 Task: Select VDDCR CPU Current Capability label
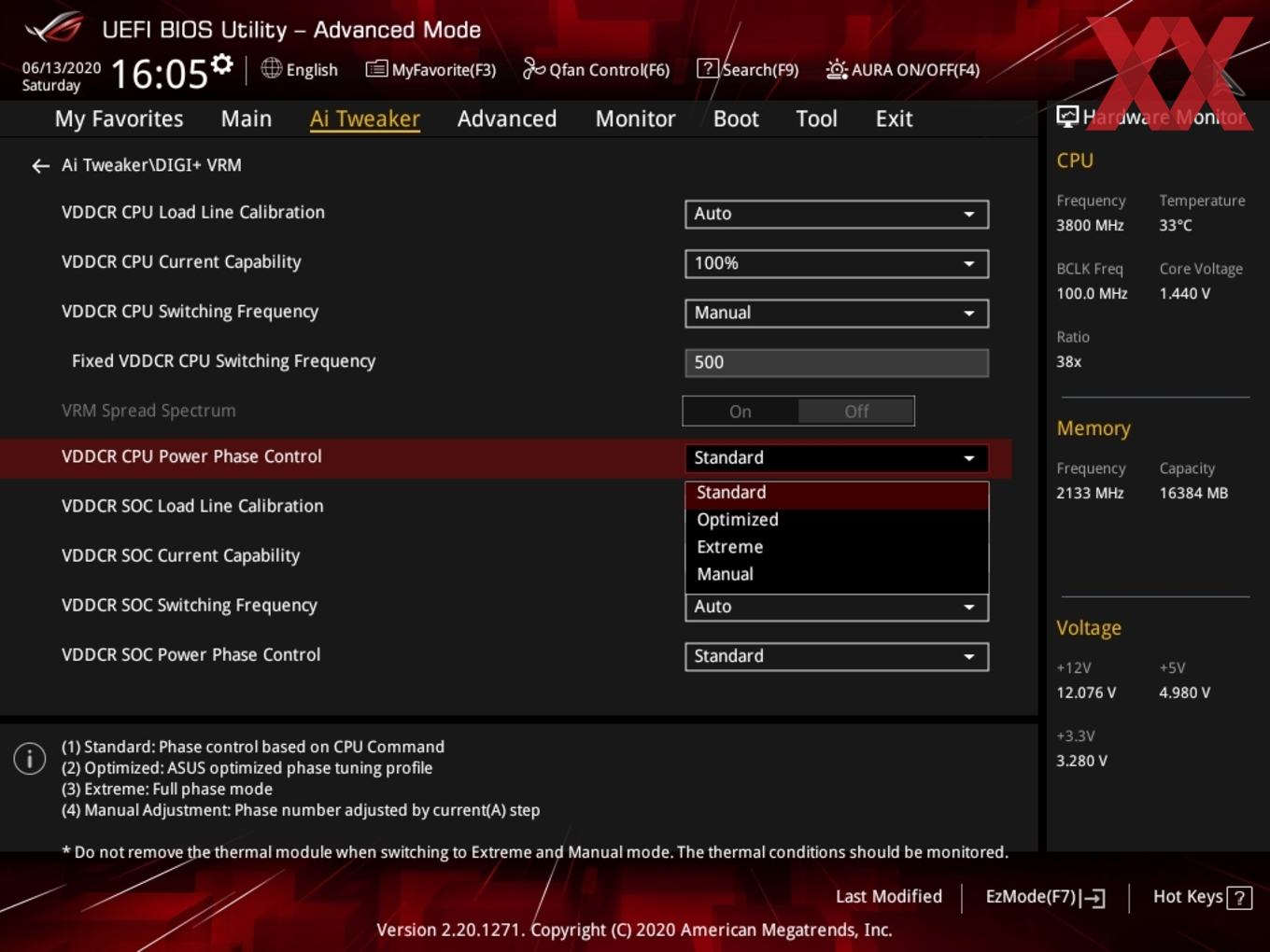(181, 262)
